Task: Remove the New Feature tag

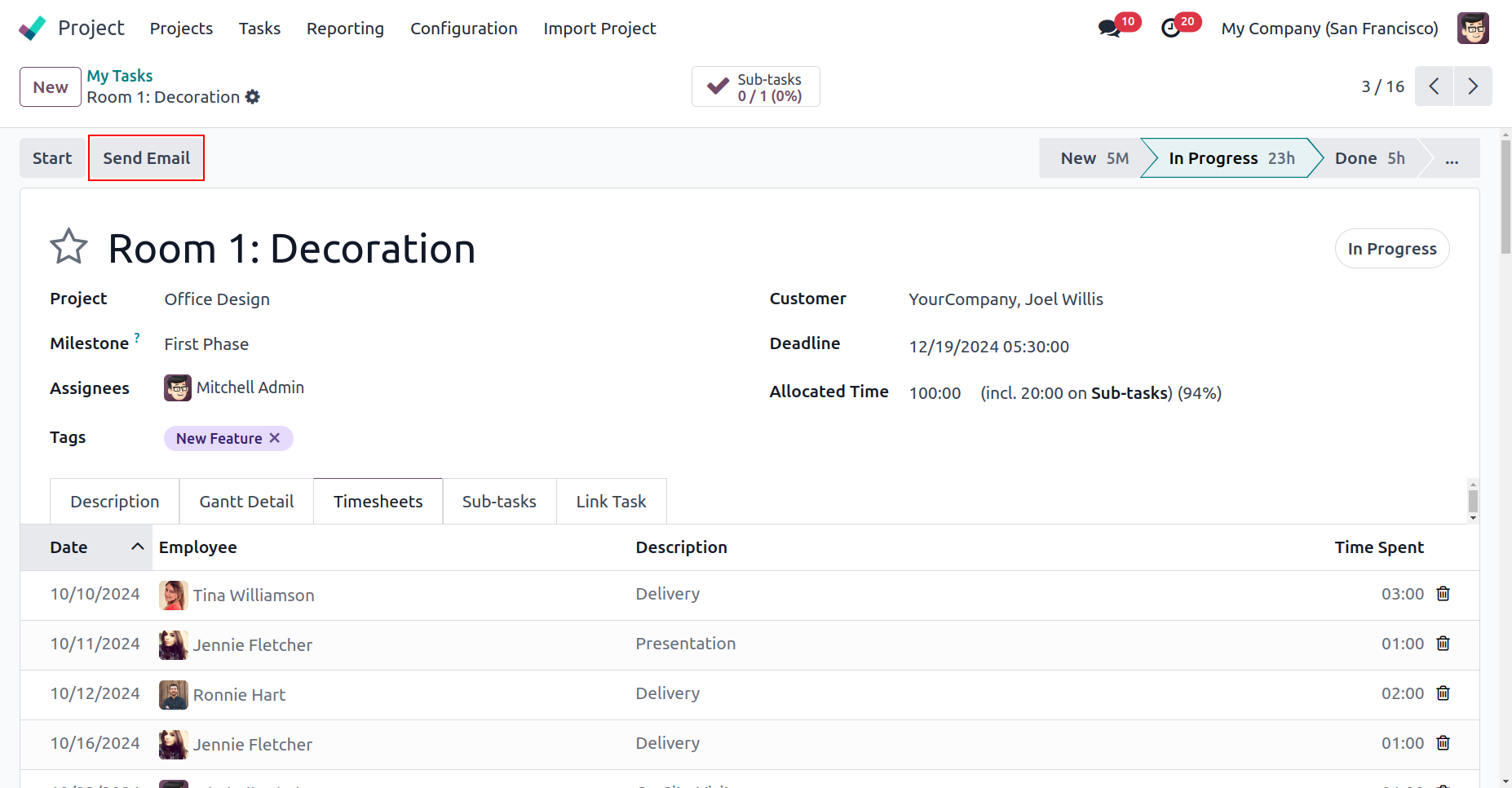Action: click(275, 438)
